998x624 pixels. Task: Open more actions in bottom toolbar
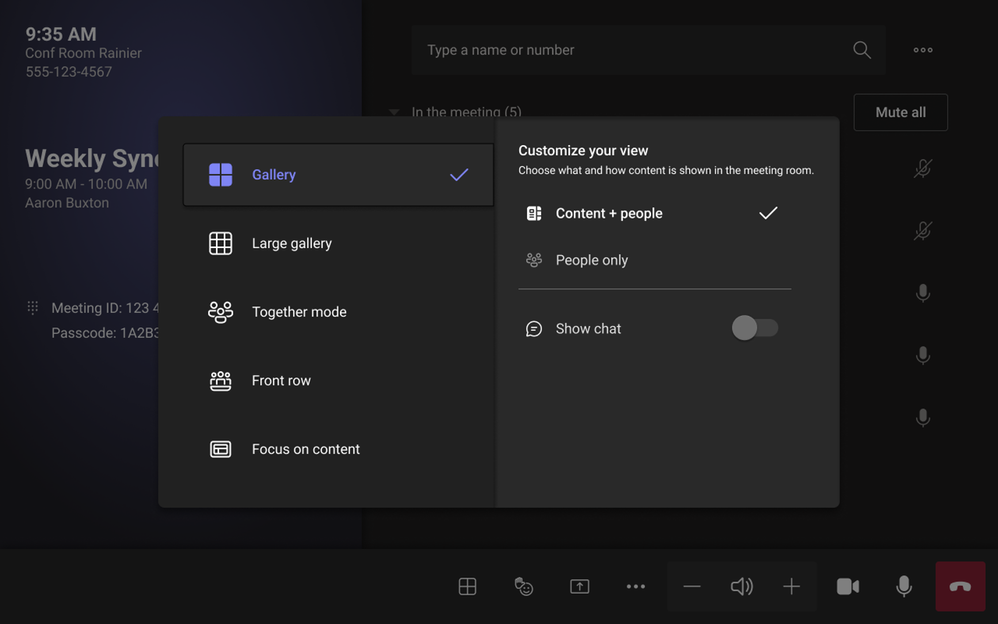[x=636, y=587]
